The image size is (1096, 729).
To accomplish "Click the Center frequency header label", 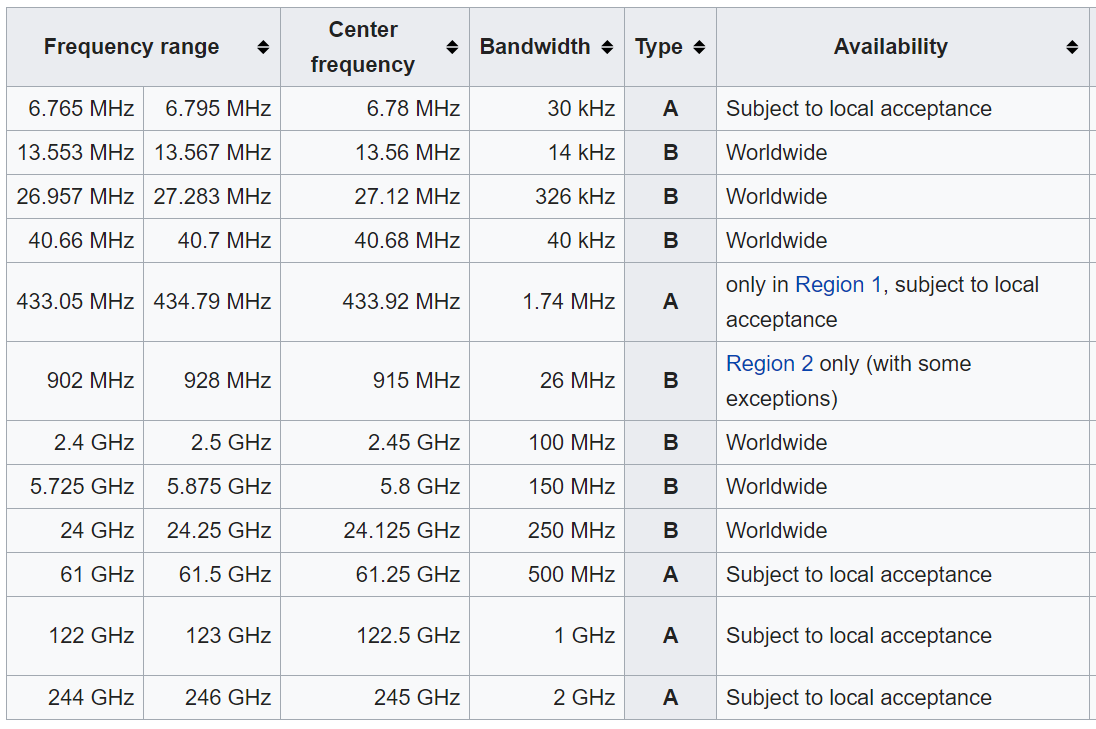I will [362, 47].
